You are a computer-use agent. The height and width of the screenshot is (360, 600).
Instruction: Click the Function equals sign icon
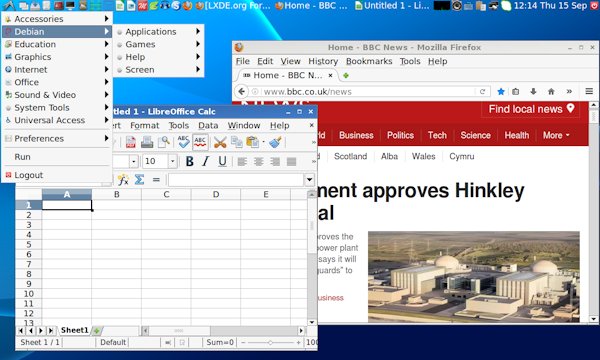[156, 179]
